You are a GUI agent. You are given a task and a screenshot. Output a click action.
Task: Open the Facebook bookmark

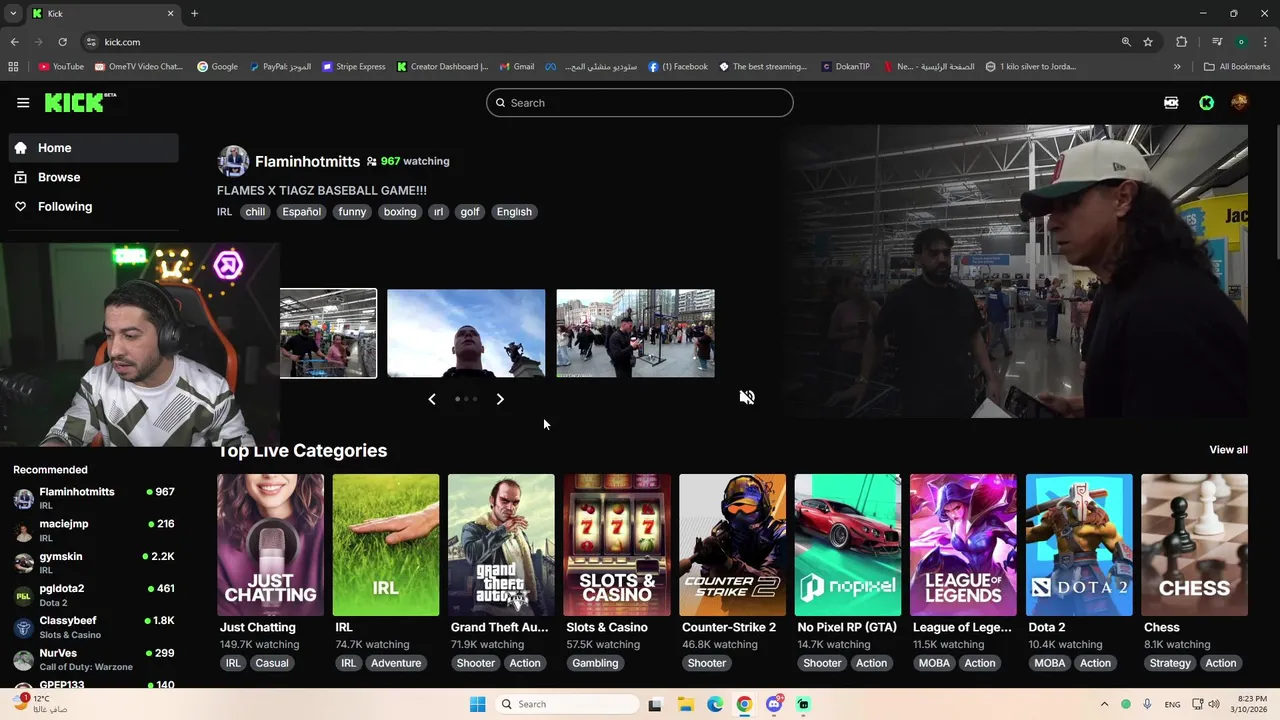pyautogui.click(x=678, y=67)
